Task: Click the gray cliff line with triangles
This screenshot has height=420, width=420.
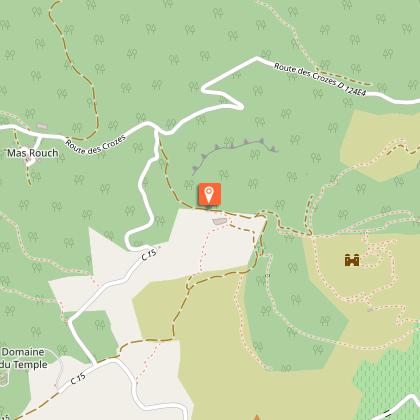Action: [x=234, y=153]
